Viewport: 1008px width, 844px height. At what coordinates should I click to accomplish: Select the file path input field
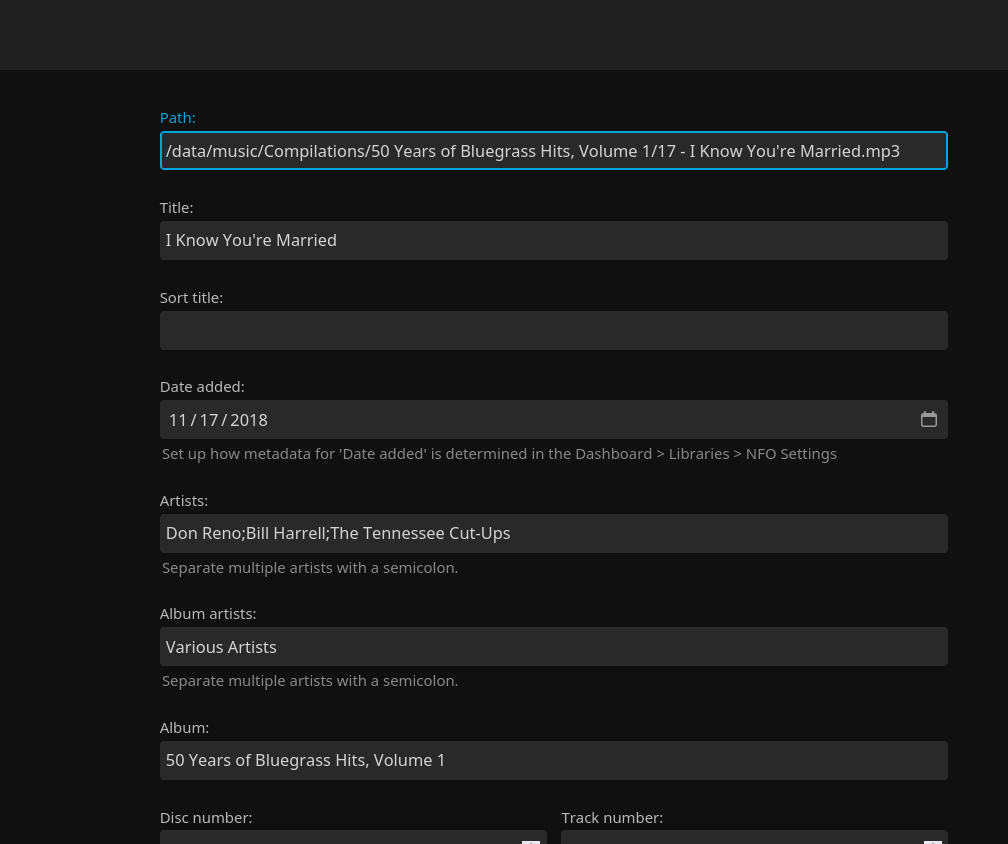point(553,150)
